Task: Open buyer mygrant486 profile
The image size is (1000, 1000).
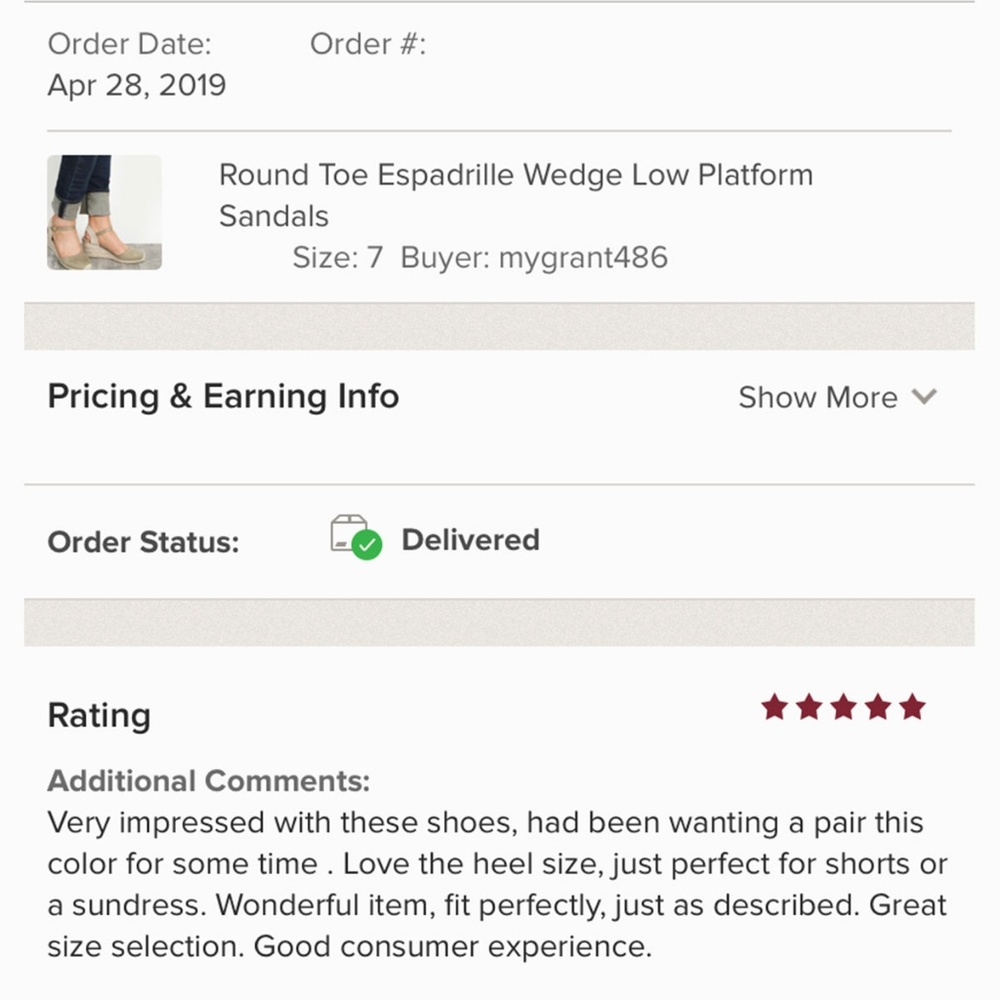Action: coord(583,257)
